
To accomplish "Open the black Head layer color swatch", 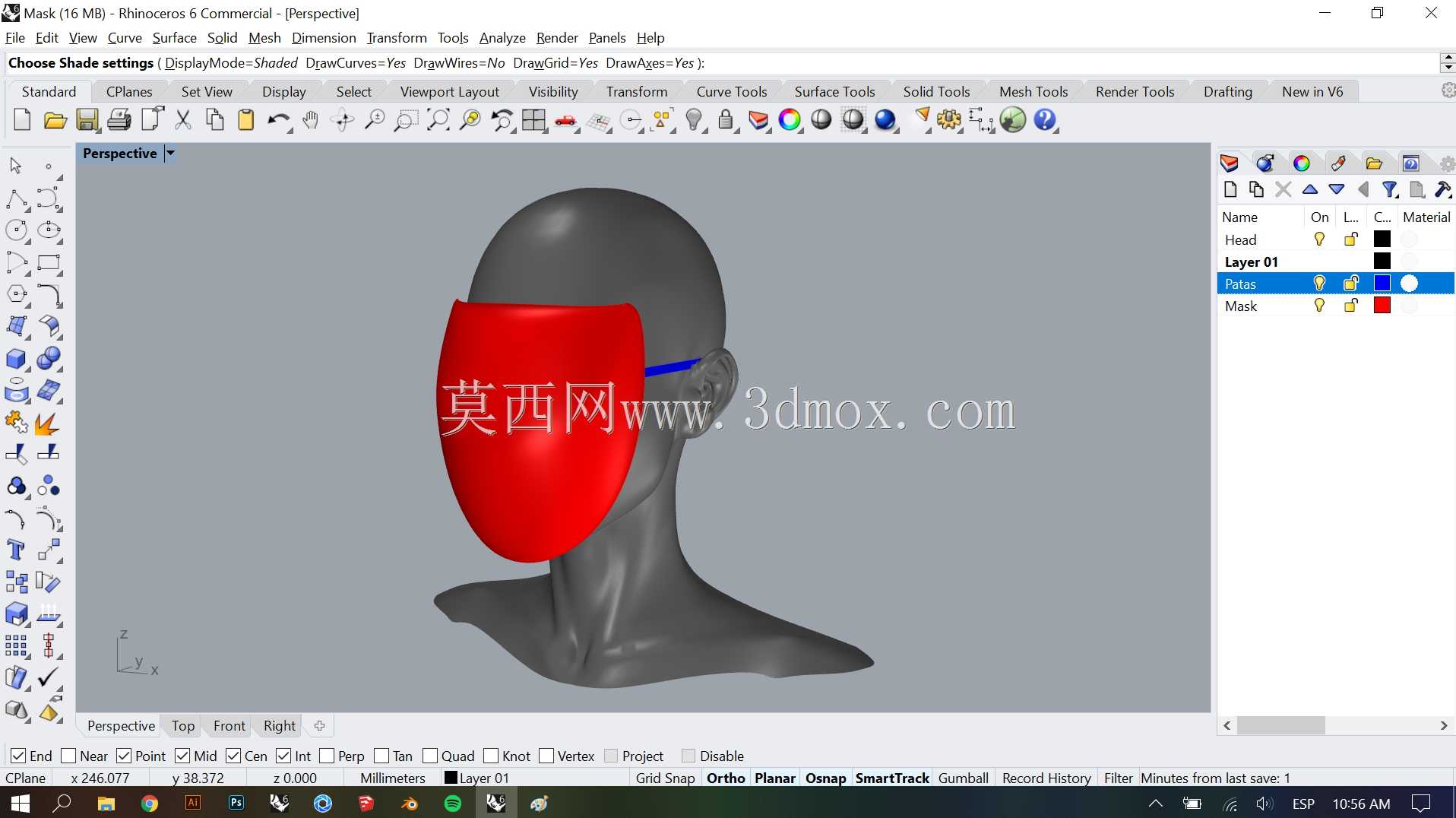I will (1382, 239).
